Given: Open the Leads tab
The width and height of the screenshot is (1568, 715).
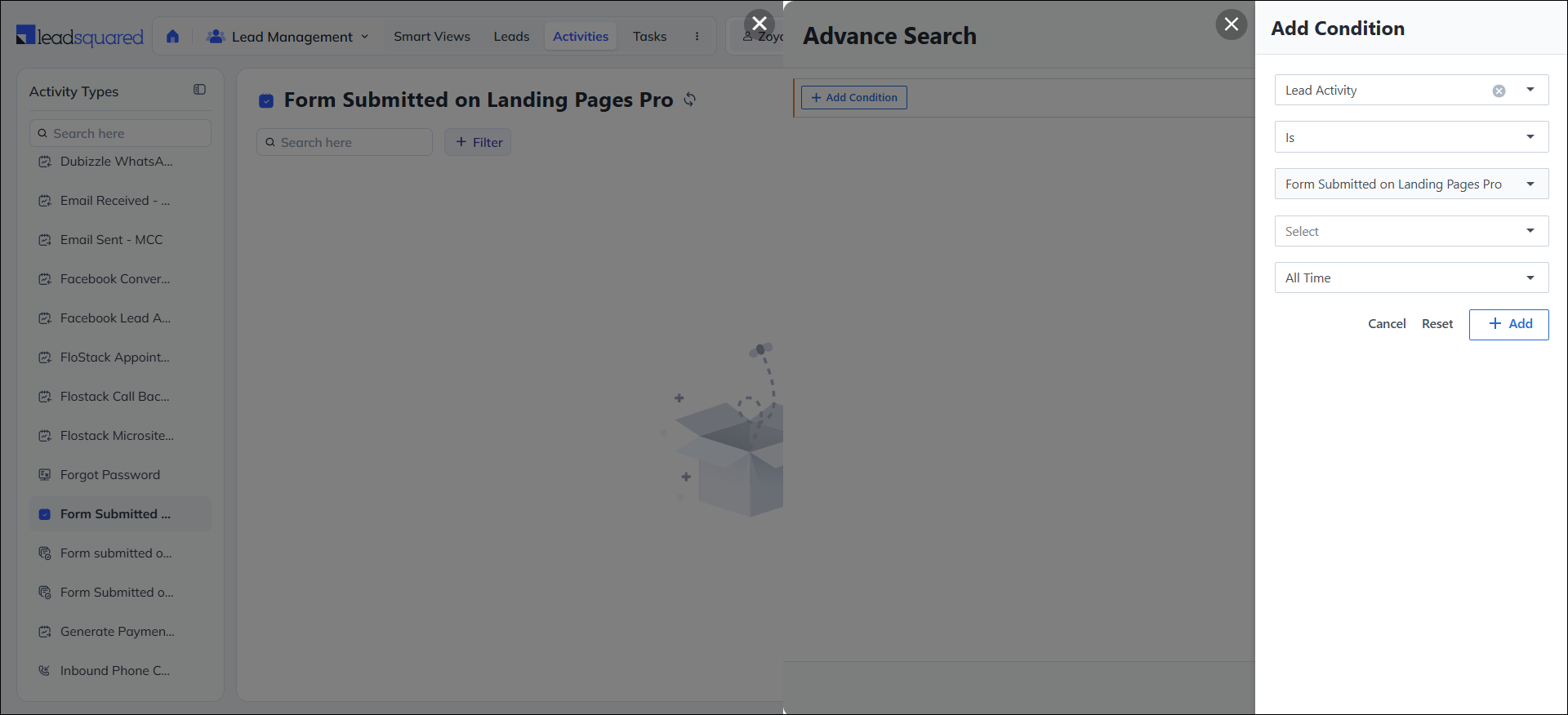Looking at the screenshot, I should tap(511, 37).
